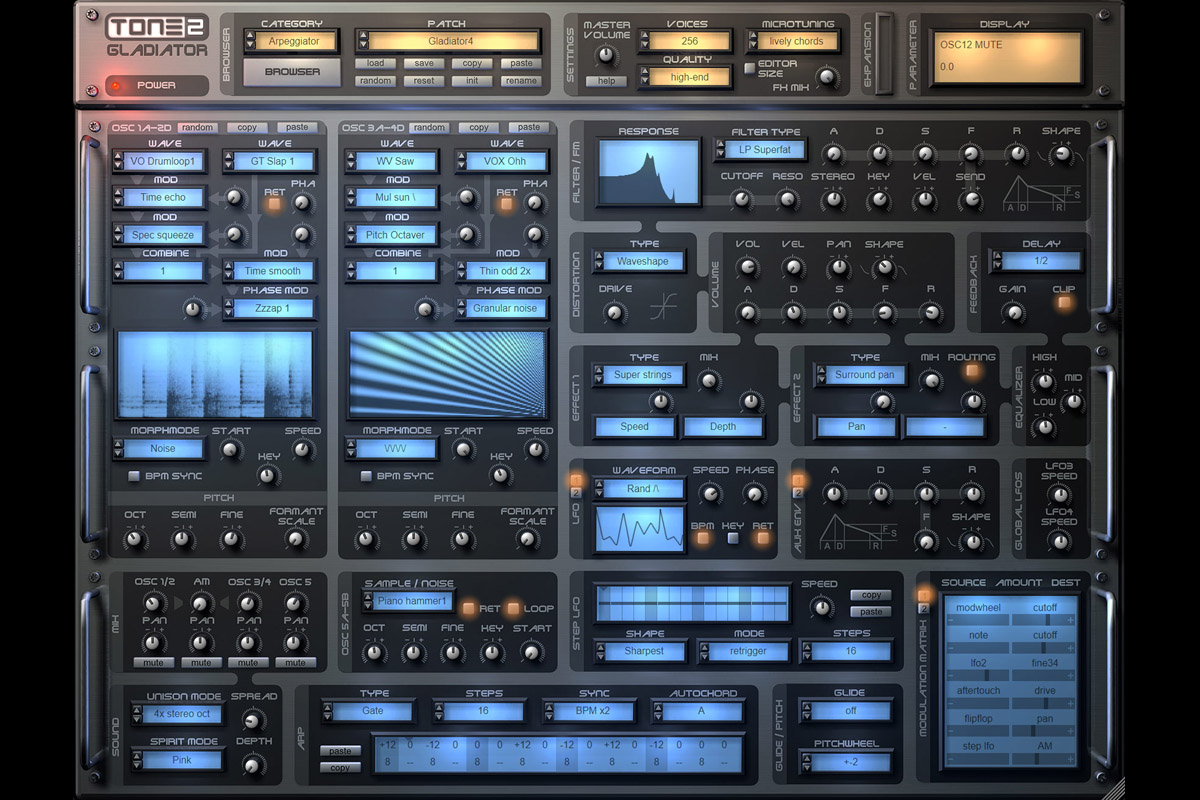
Task: Enable BPM SYNC checkbox in OSC 3A-4D
Action: click(x=366, y=476)
